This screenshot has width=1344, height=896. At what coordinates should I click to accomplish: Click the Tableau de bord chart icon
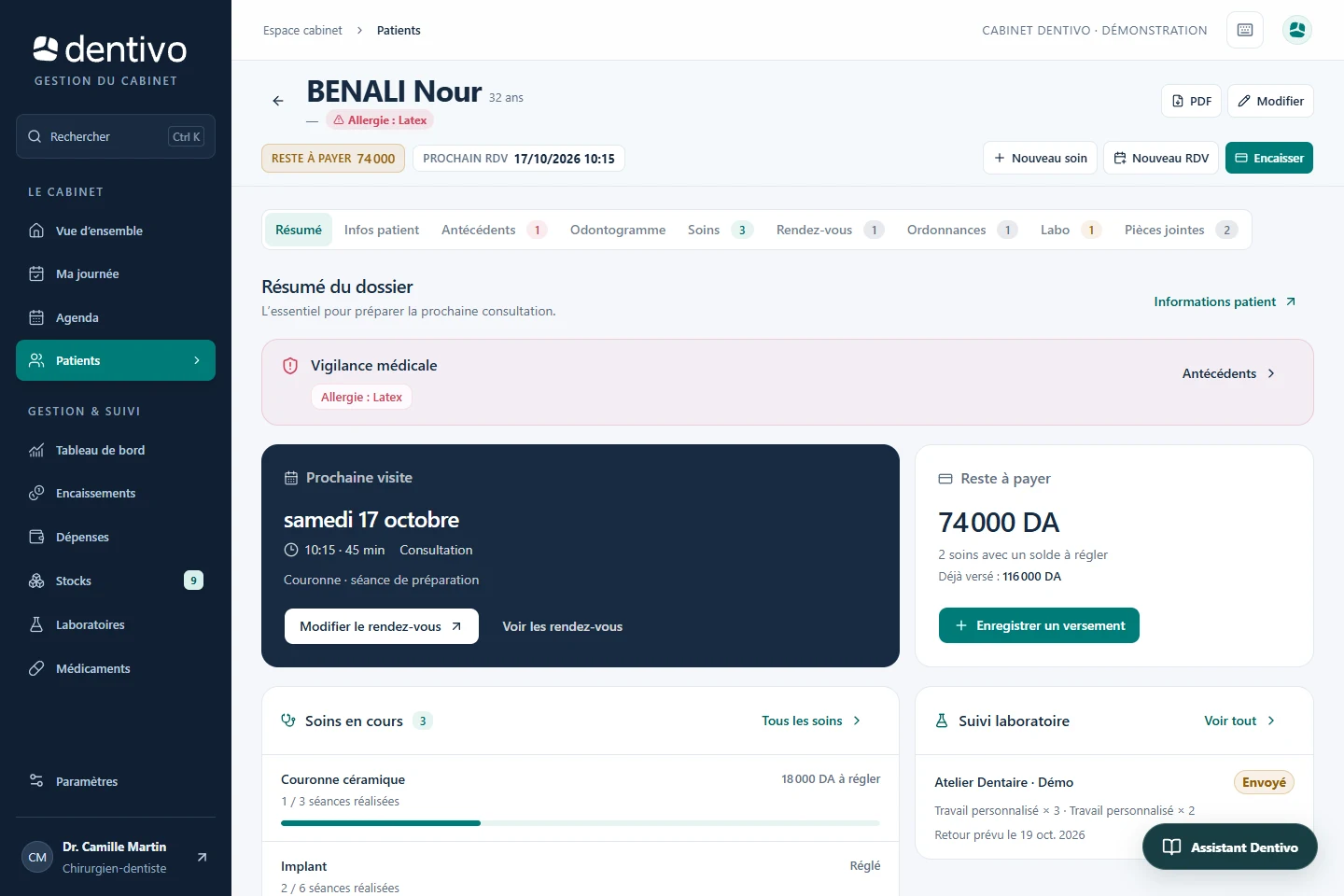(x=36, y=450)
